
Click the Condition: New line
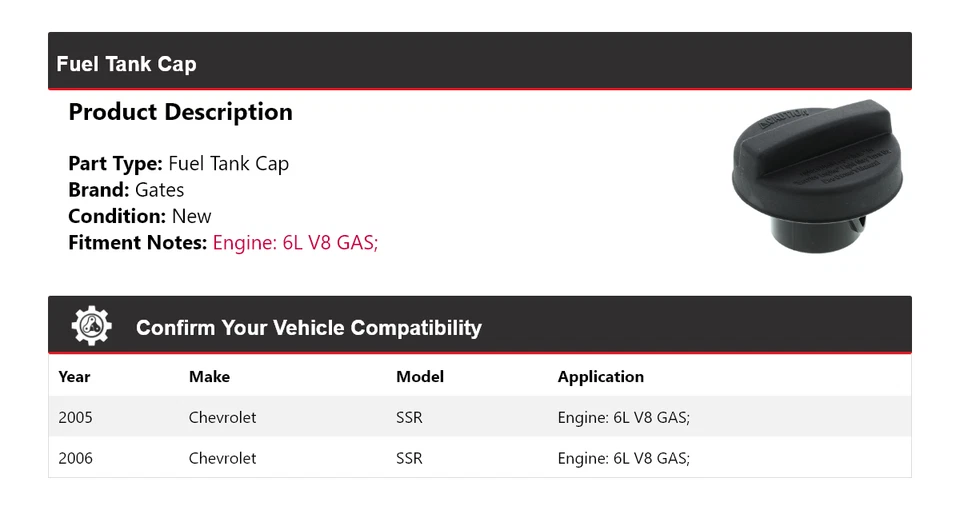[140, 216]
